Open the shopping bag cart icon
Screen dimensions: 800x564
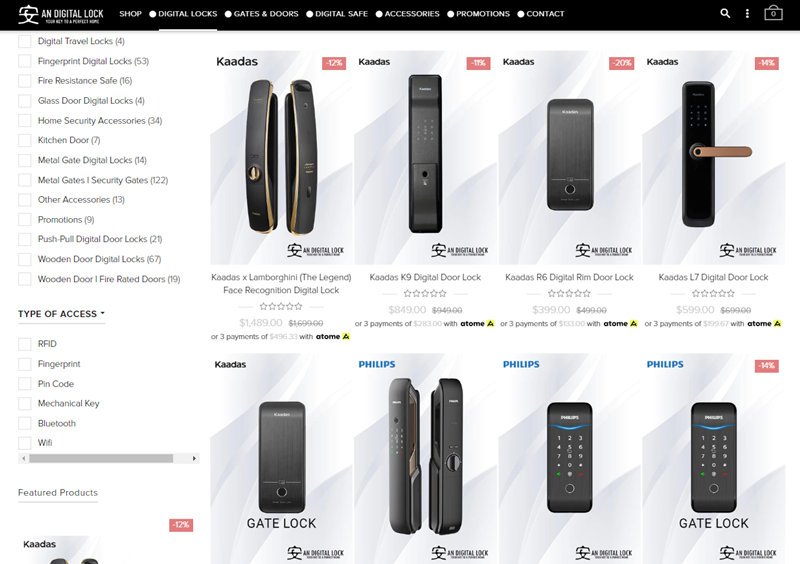pyautogui.click(x=773, y=13)
